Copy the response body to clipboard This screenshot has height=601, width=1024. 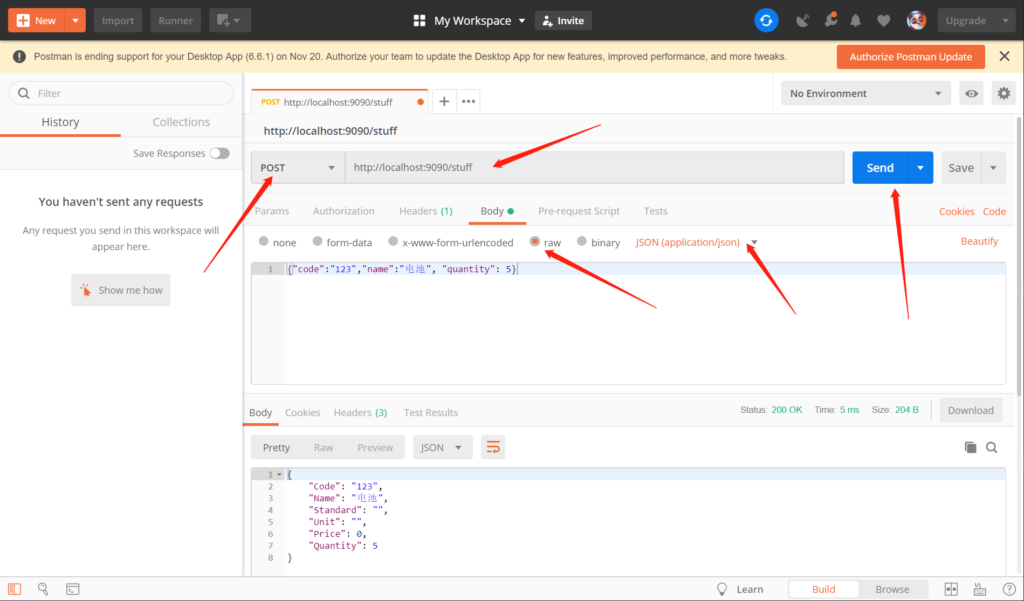970,447
